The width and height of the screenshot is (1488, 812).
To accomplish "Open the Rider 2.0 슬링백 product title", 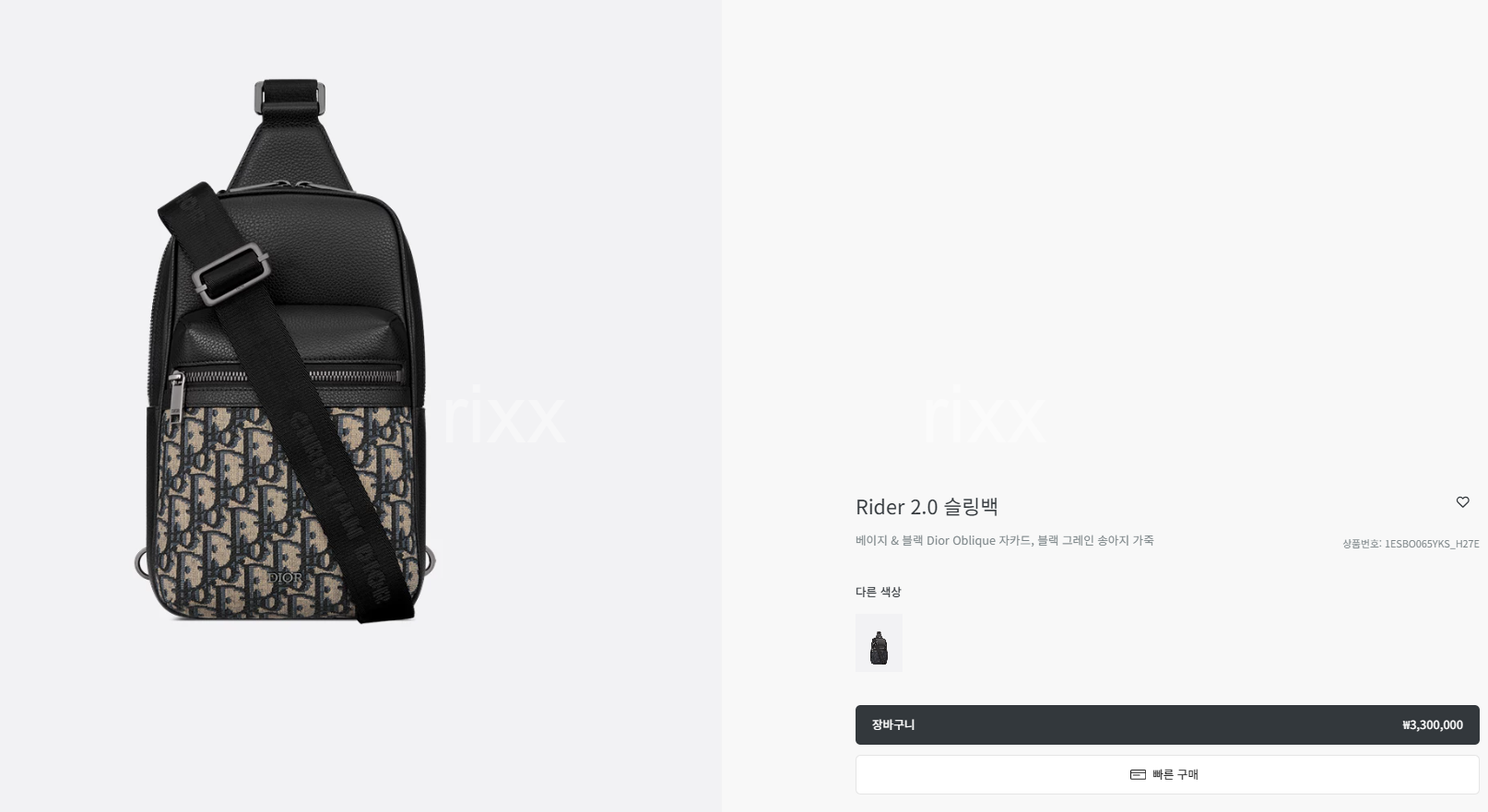I will pyautogui.click(x=927, y=507).
